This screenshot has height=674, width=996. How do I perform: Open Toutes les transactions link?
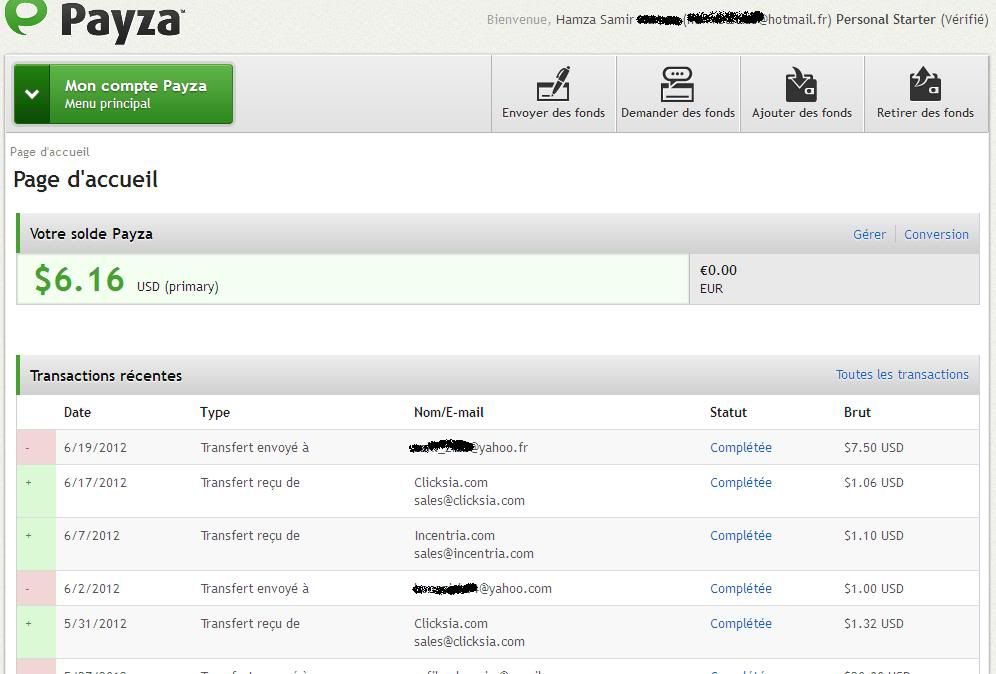902,375
